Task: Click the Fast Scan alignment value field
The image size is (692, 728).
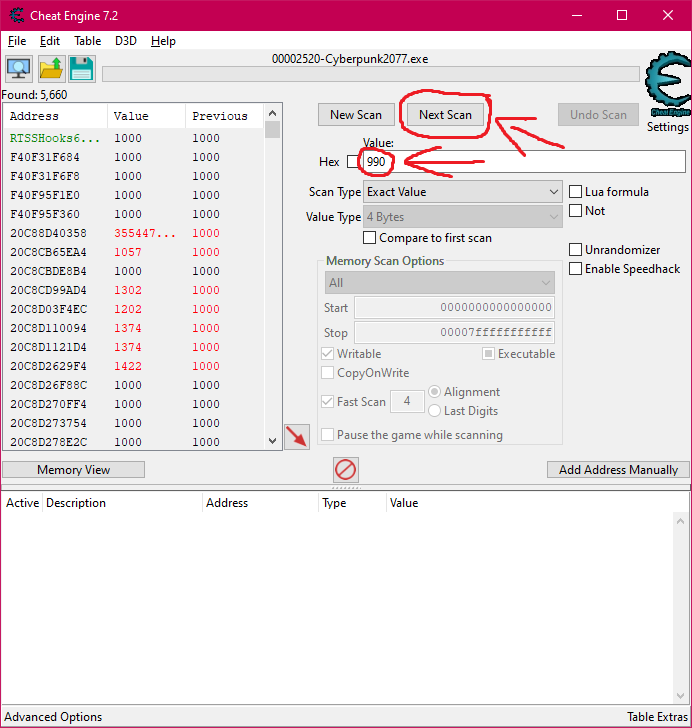Action: 407,401
